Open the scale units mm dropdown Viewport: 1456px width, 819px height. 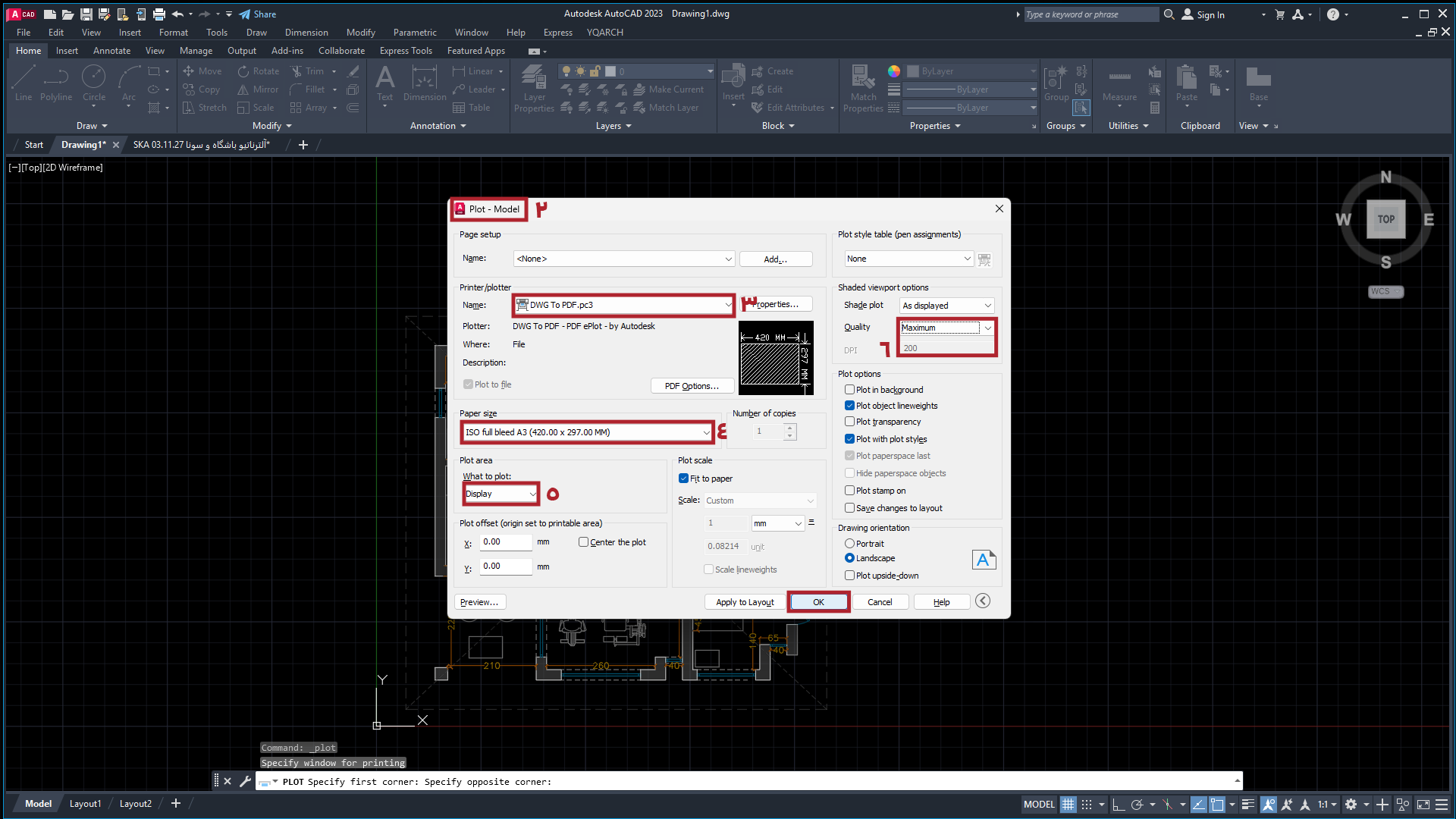(777, 523)
